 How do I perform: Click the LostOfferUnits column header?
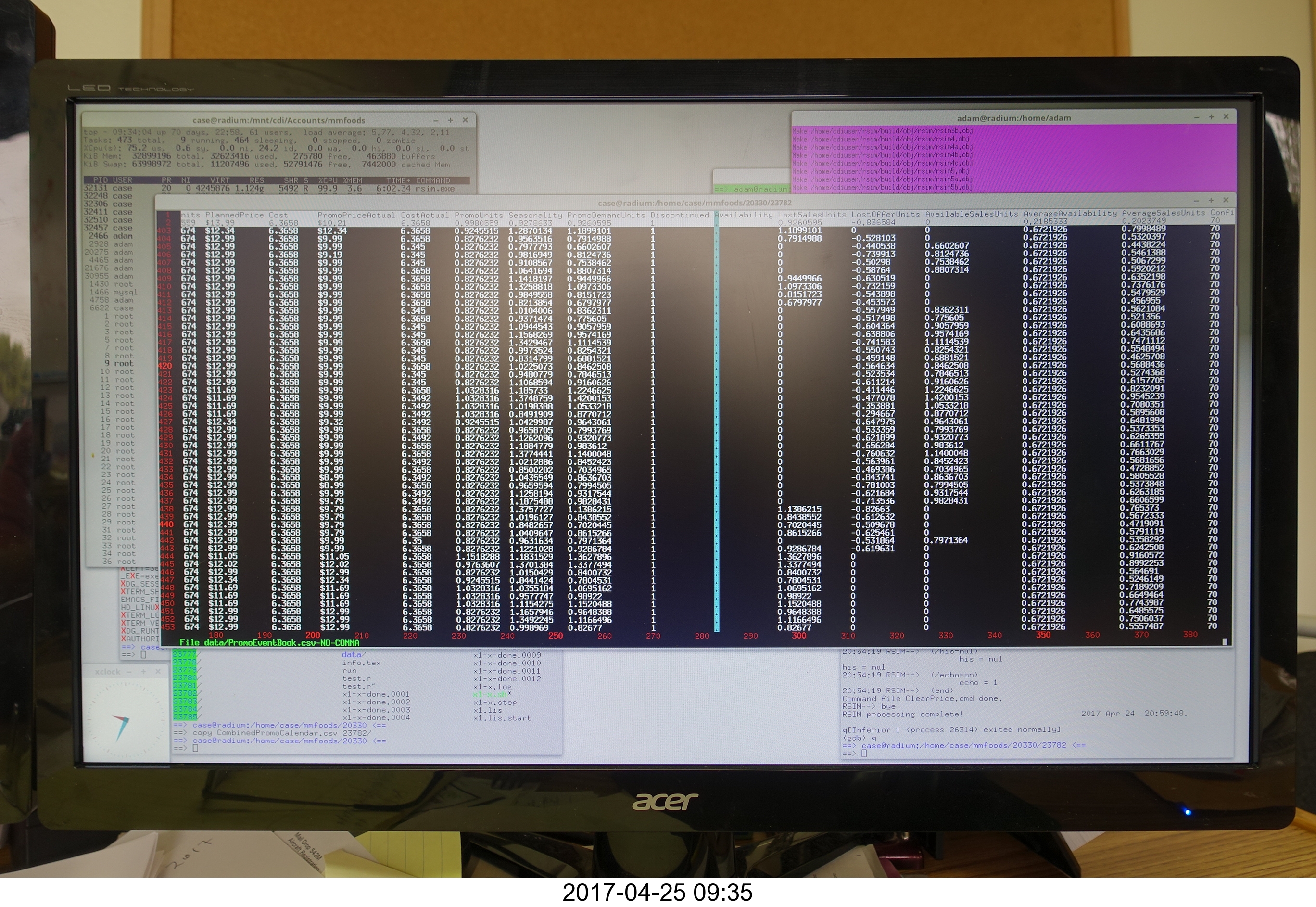[x=886, y=214]
